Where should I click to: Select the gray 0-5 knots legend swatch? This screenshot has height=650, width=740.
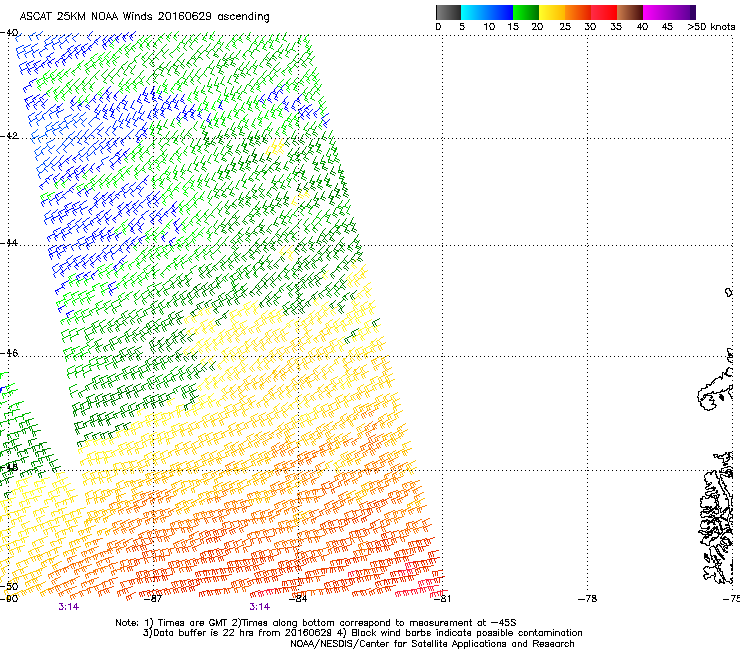448,12
